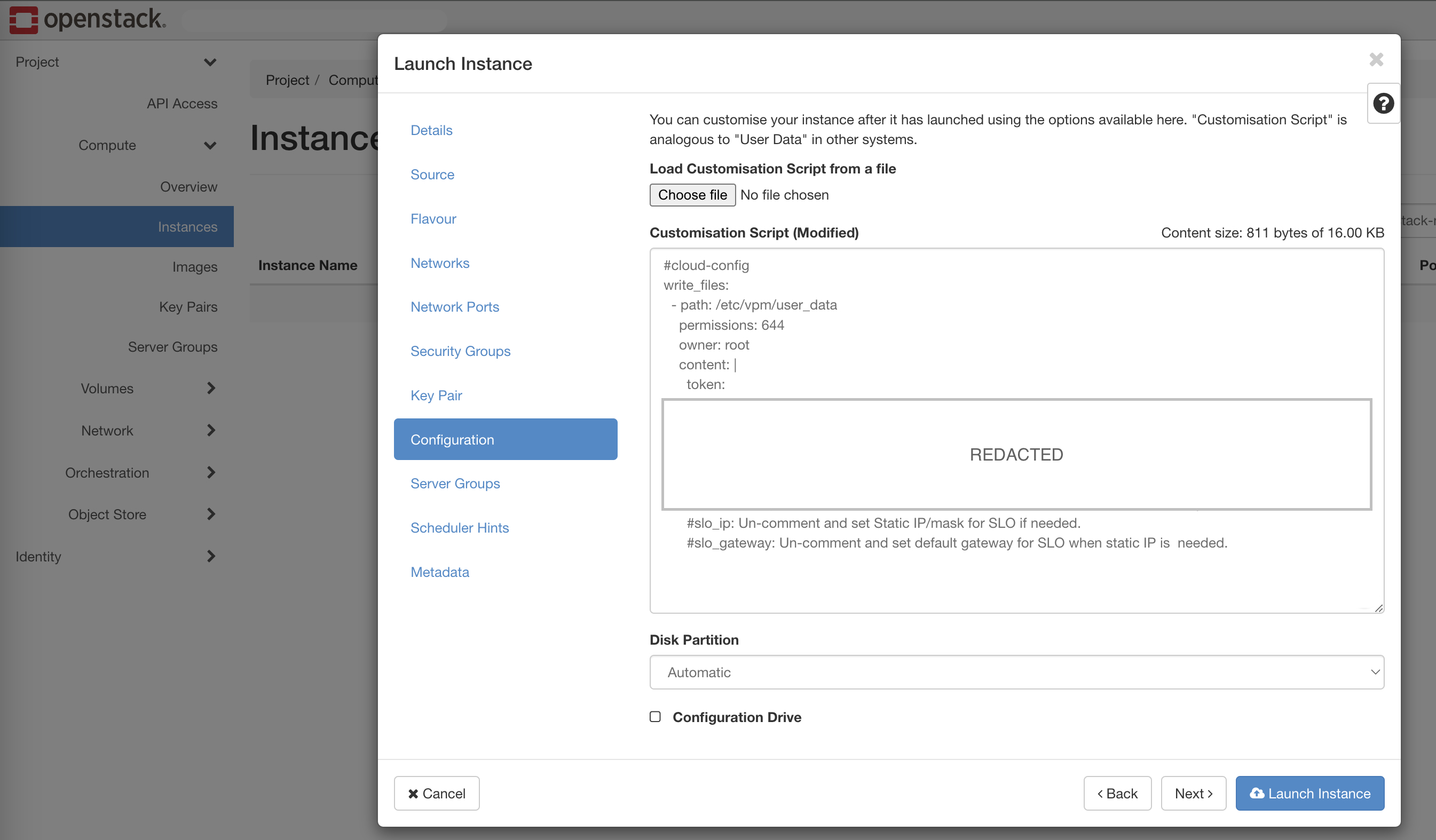
Task: Go to the Security Groups step
Action: point(460,351)
